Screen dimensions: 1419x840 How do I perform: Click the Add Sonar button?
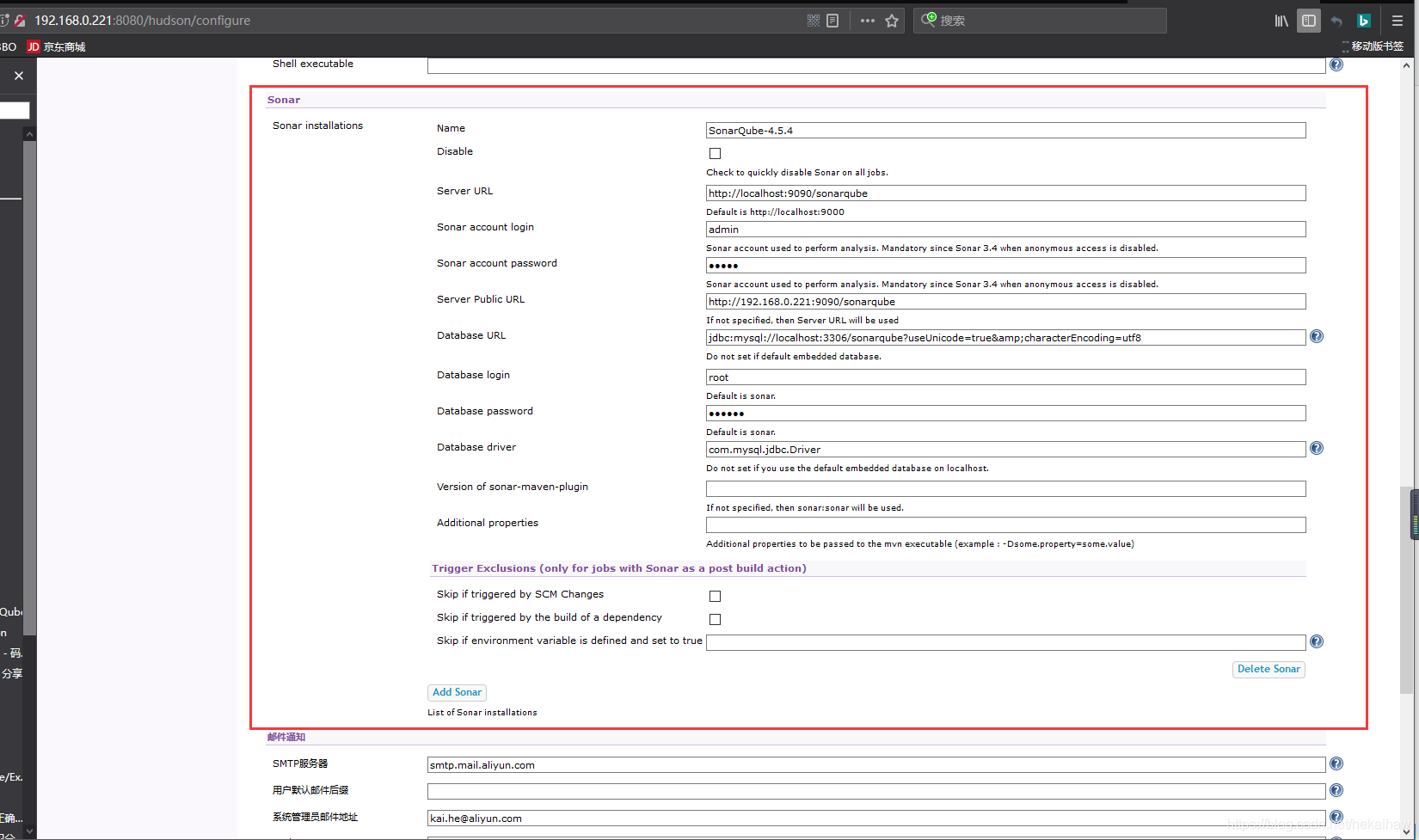pos(457,692)
